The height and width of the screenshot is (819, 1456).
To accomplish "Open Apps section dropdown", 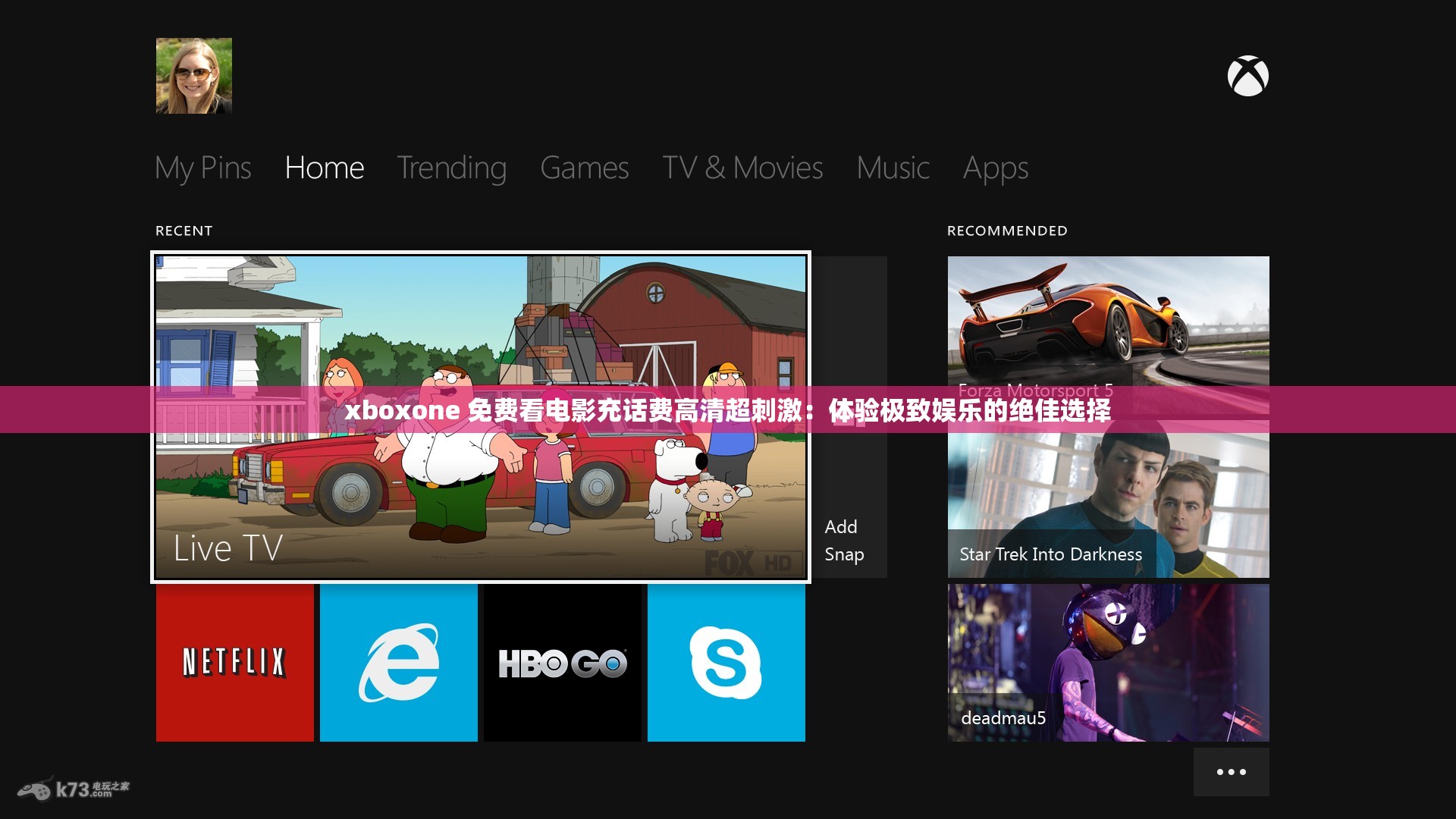I will [x=996, y=167].
